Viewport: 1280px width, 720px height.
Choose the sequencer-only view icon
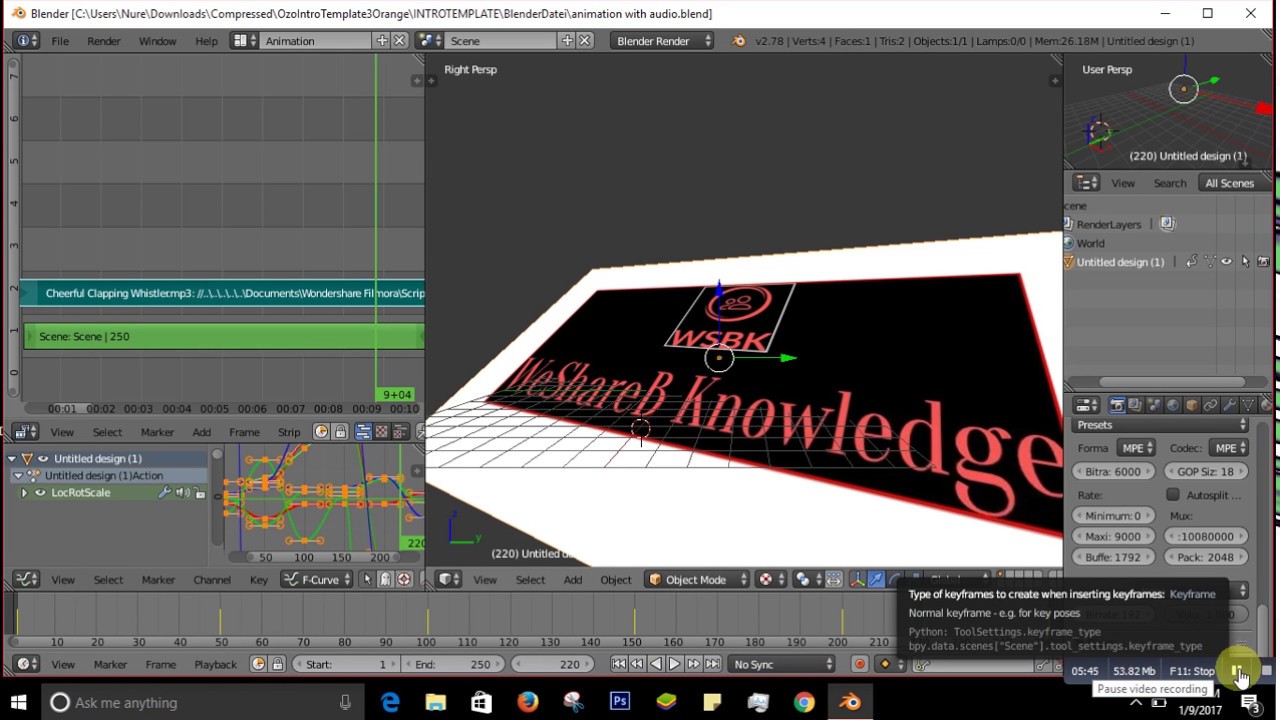[363, 432]
